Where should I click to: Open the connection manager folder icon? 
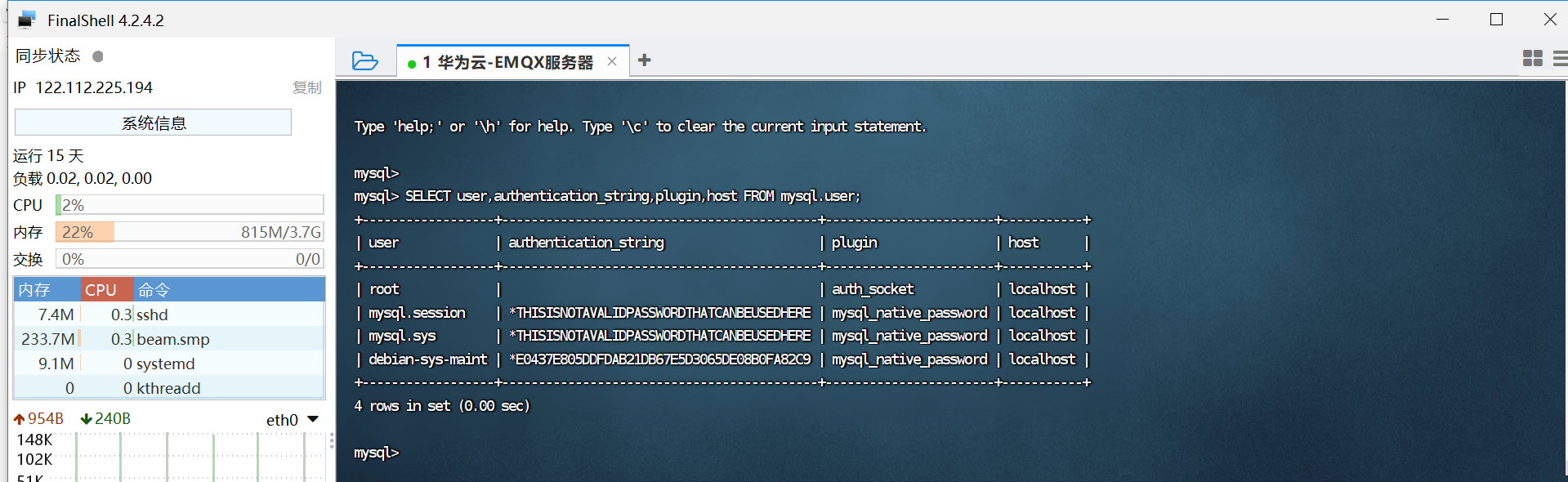pos(364,60)
